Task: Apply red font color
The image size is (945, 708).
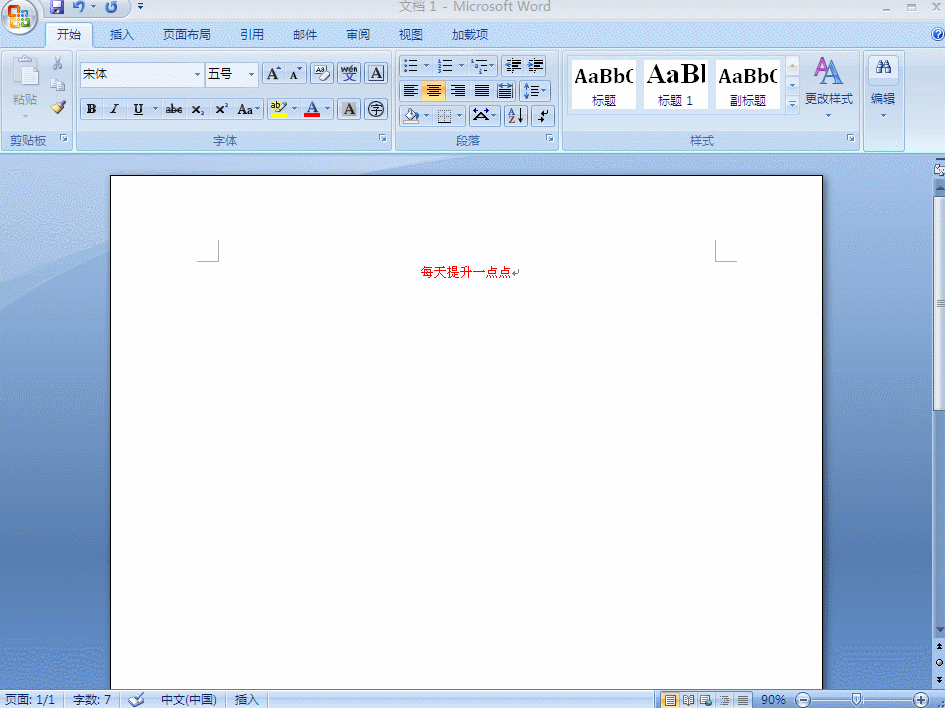Action: click(x=312, y=109)
